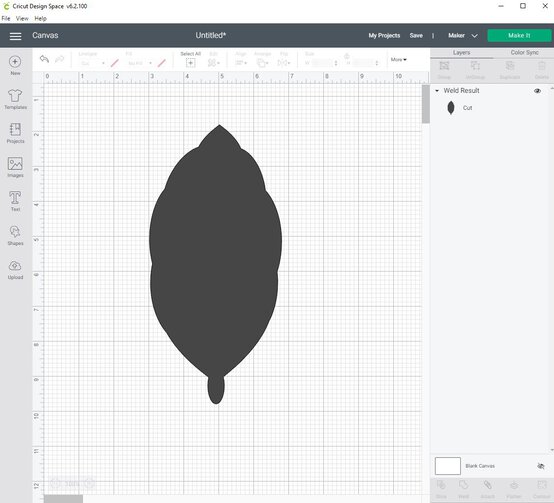Expand the More toolbar menu
554x503 pixels.
pos(399,59)
